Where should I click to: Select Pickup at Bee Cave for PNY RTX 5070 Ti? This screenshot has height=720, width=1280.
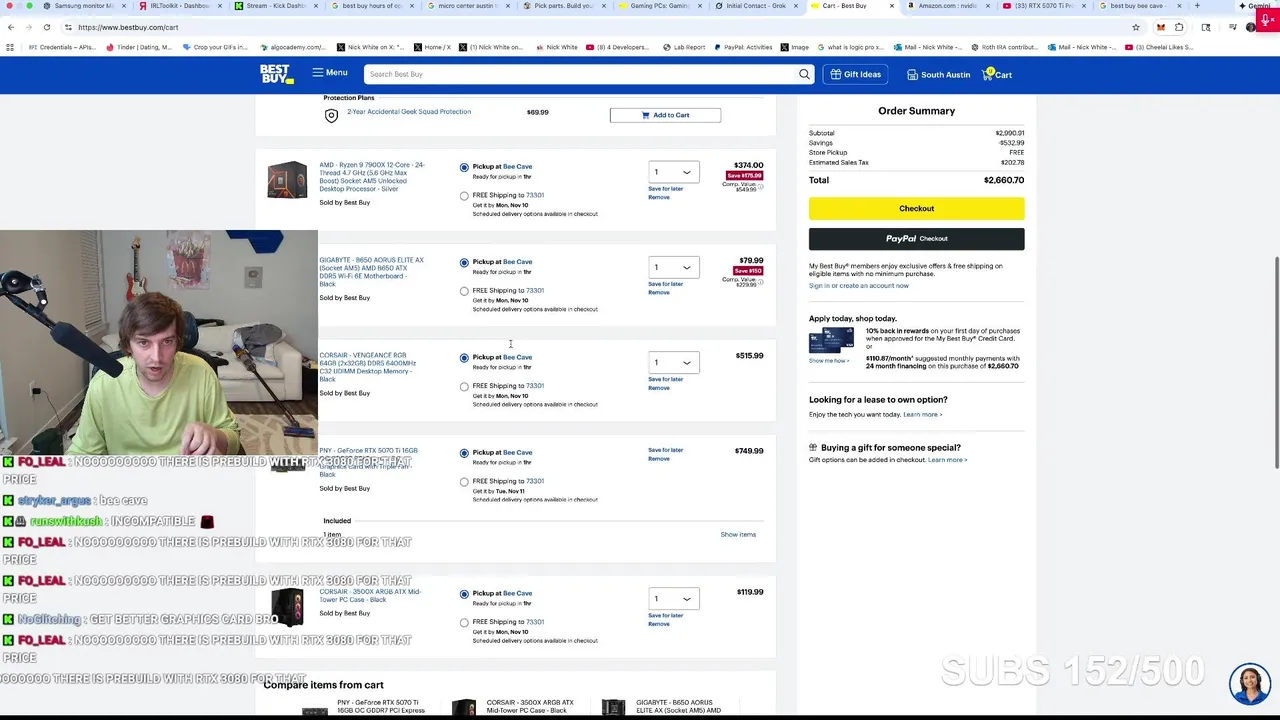[464, 453]
